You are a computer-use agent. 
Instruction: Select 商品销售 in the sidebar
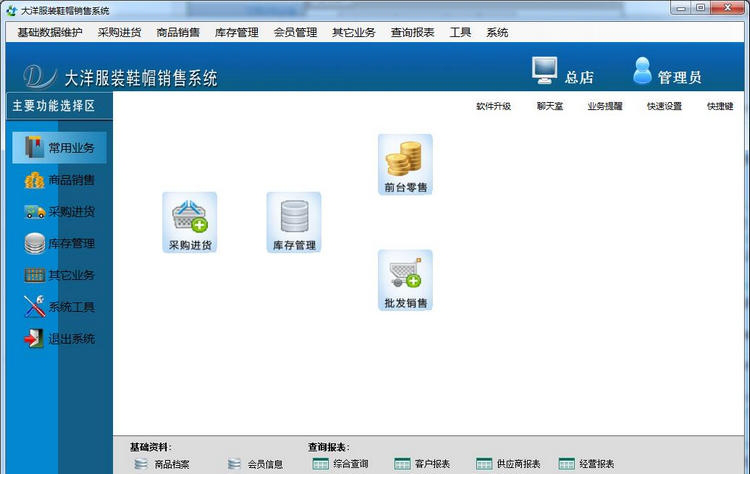point(59,180)
